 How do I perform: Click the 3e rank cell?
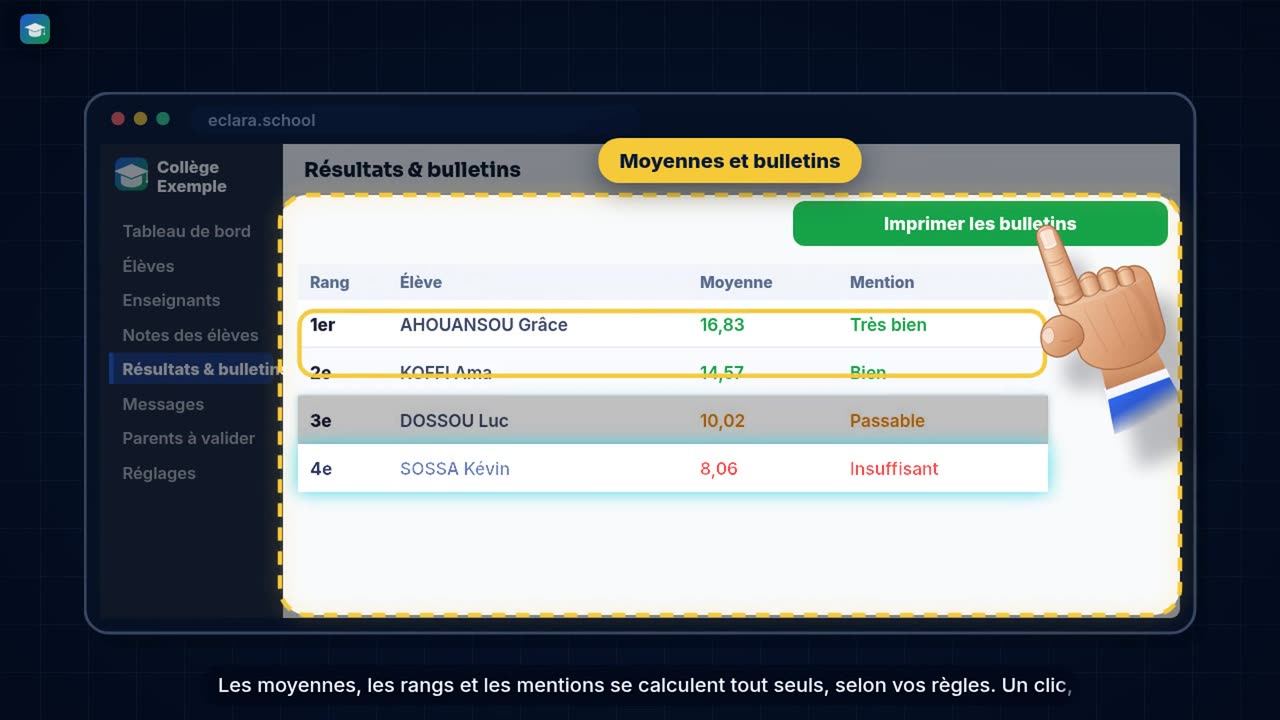click(320, 421)
